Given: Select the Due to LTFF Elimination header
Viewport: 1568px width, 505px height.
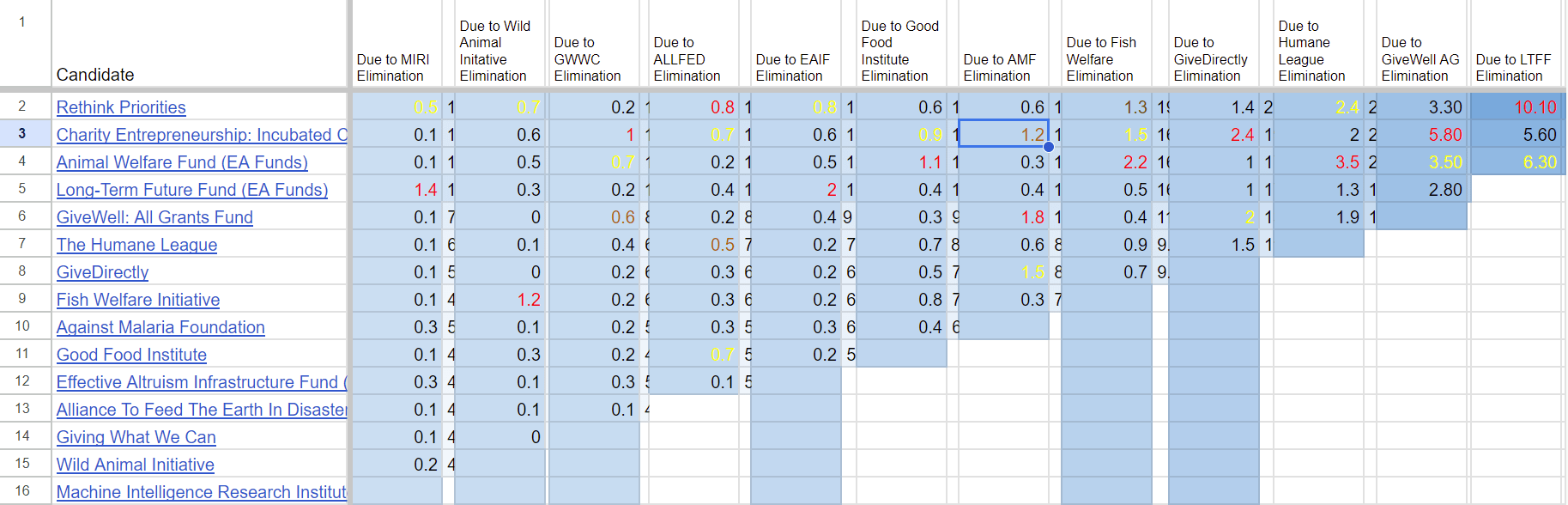Looking at the screenshot, I should (x=1516, y=43).
